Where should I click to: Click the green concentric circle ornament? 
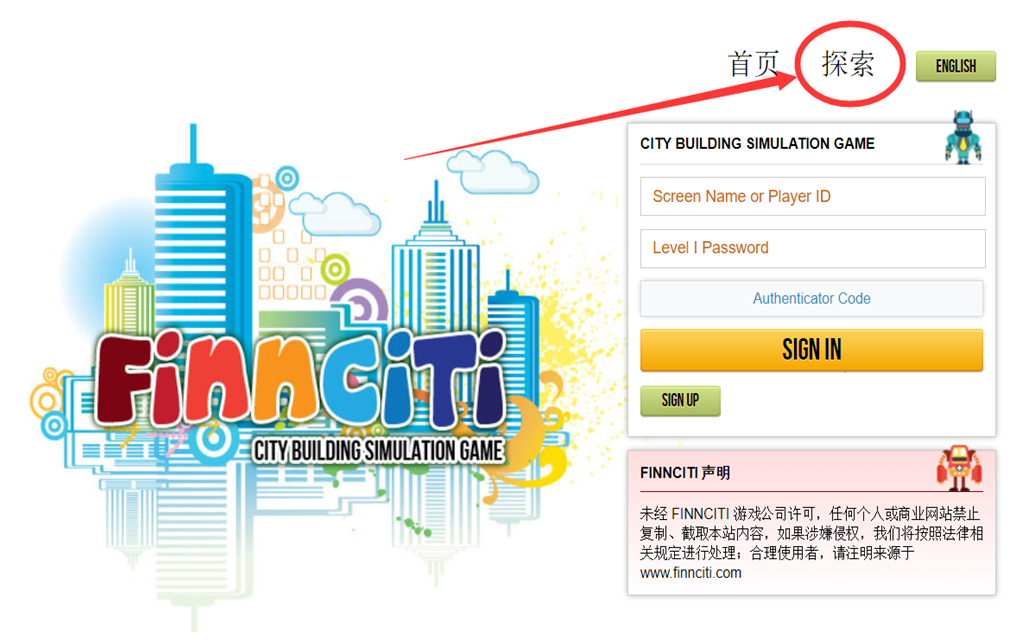[335, 269]
